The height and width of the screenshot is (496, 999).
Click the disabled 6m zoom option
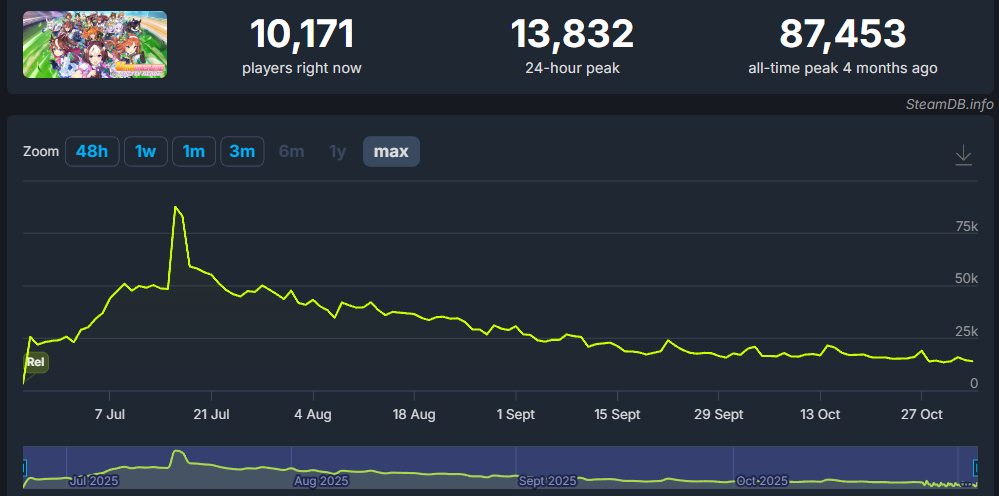pyautogui.click(x=291, y=152)
